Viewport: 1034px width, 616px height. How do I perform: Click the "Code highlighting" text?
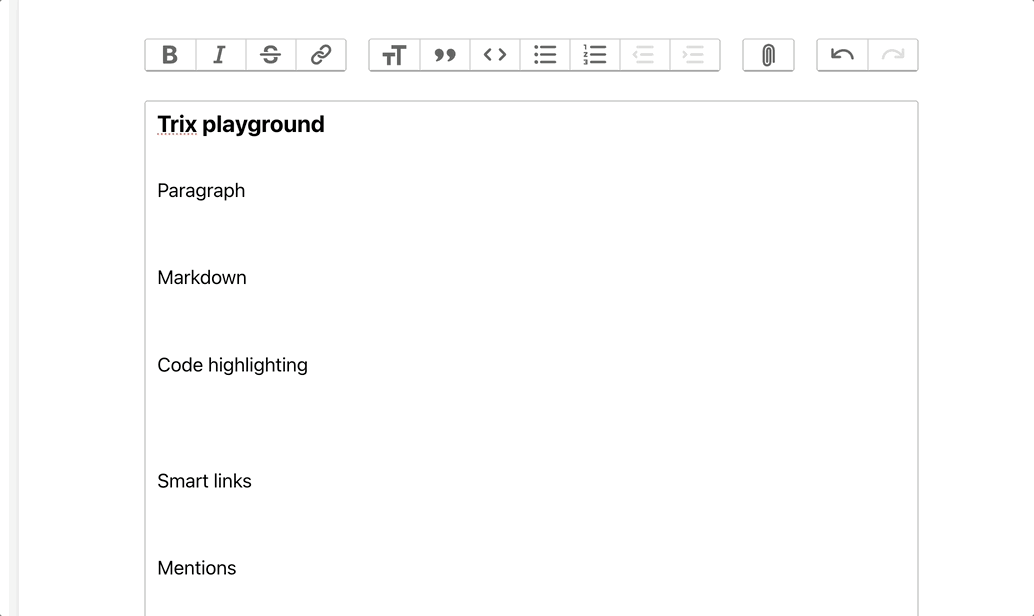click(232, 365)
